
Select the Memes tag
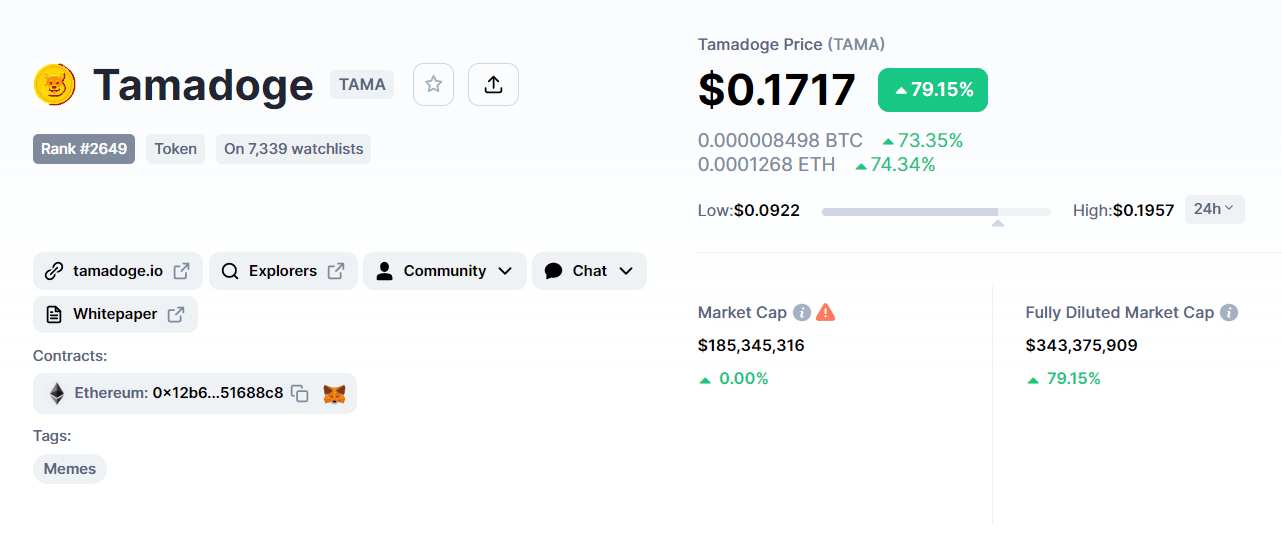70,468
